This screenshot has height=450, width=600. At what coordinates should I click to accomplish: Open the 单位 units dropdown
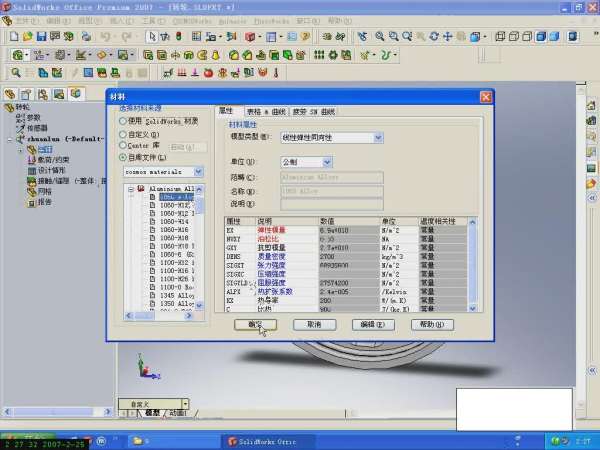327,162
